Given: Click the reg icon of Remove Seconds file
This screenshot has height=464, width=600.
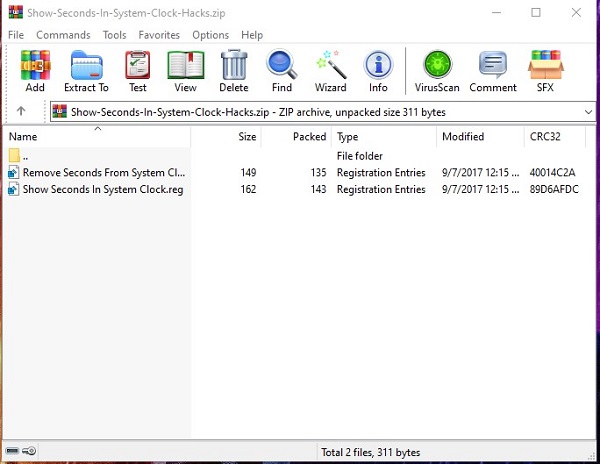Looking at the screenshot, I should [13, 172].
